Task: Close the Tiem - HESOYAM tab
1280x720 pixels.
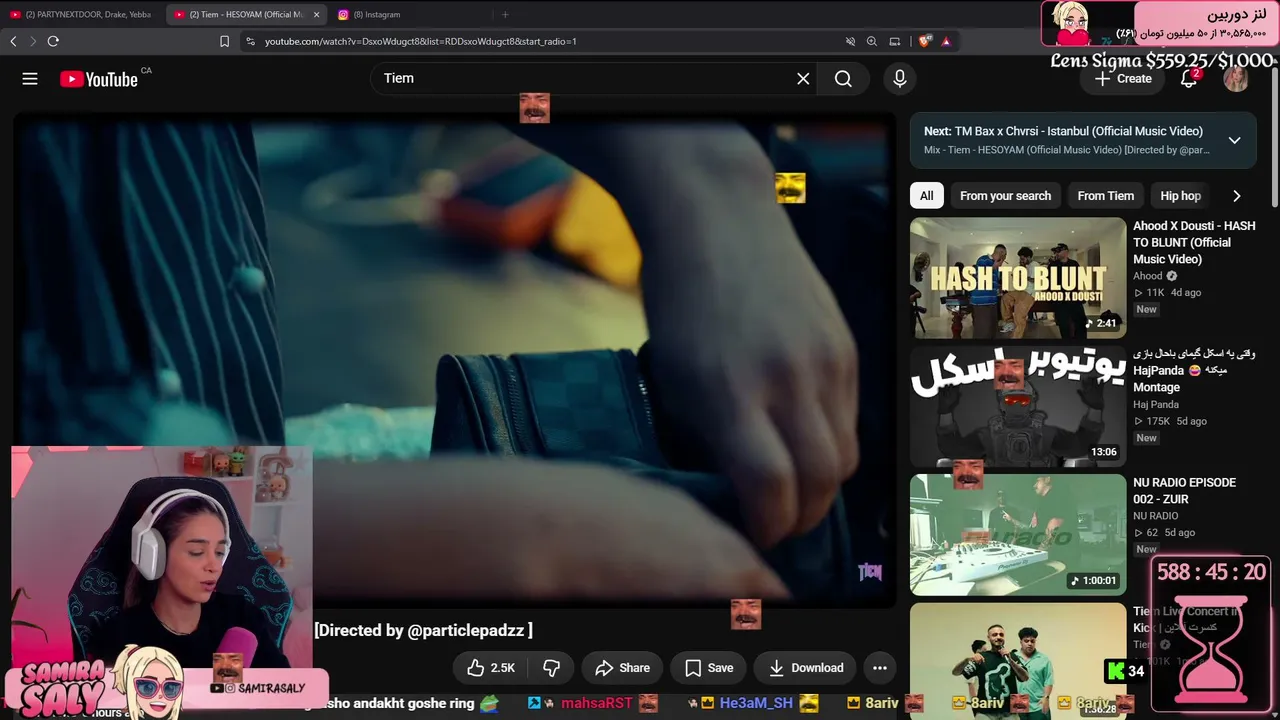Action: pyautogui.click(x=316, y=14)
